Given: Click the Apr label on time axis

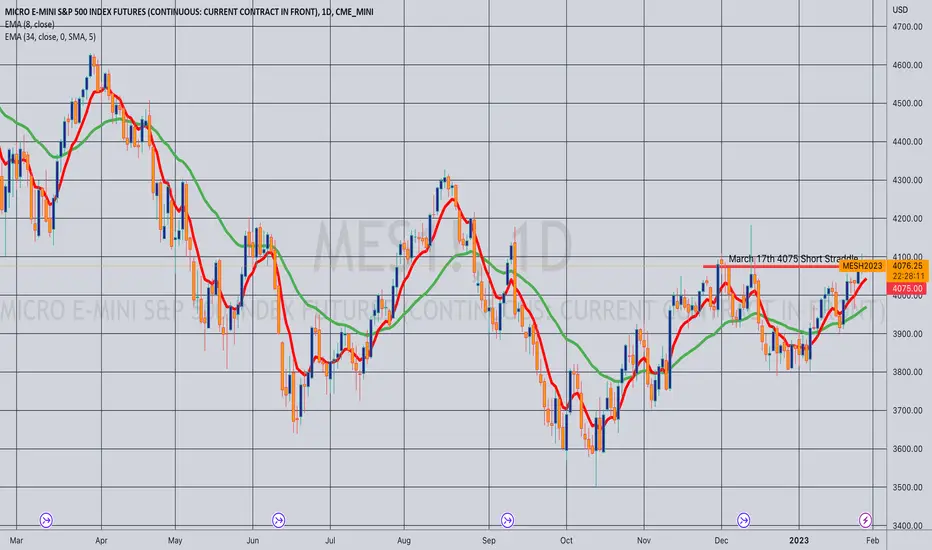Looking at the screenshot, I should tap(101, 540).
